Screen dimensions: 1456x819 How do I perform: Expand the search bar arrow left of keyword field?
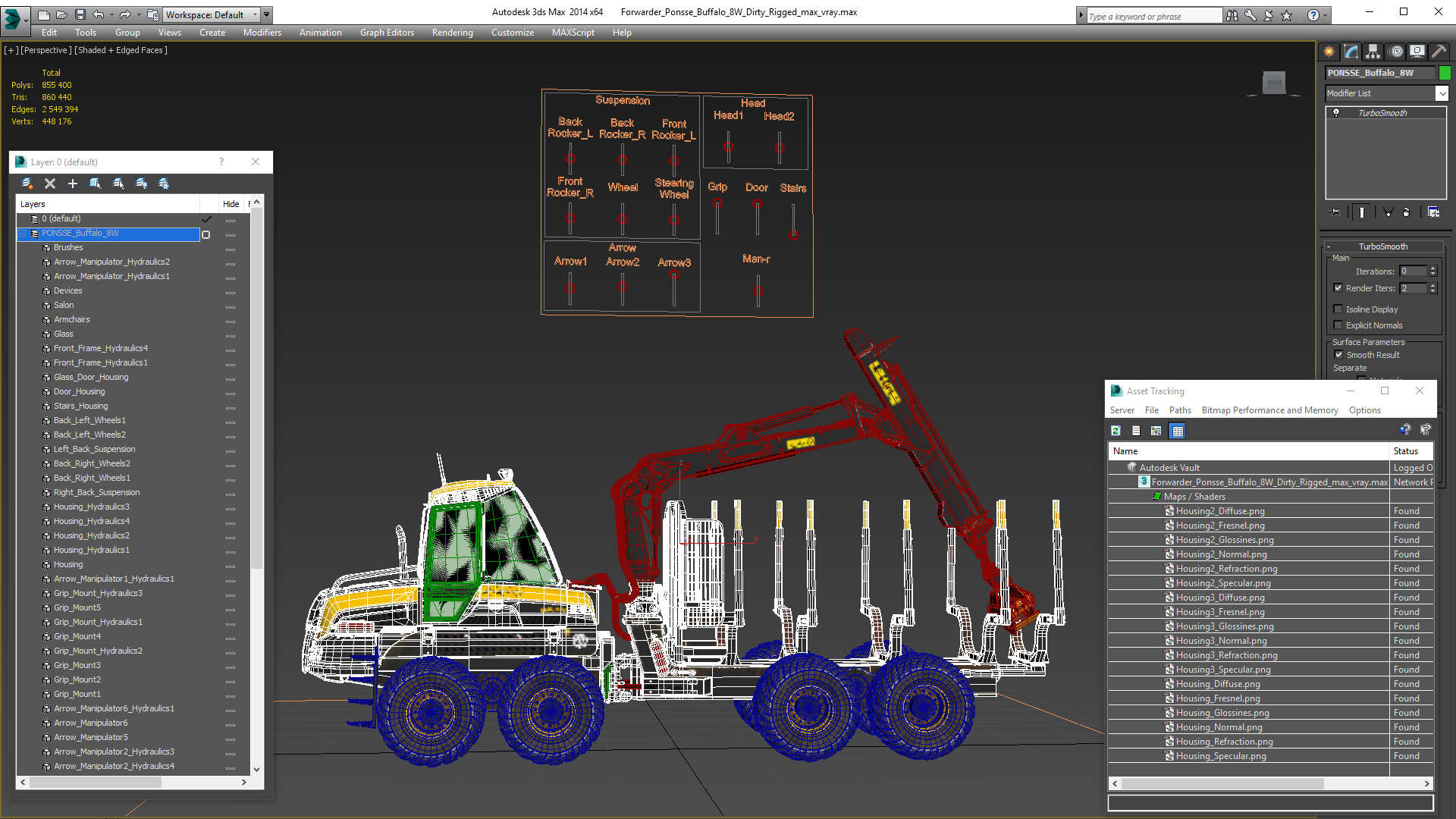(x=1081, y=16)
